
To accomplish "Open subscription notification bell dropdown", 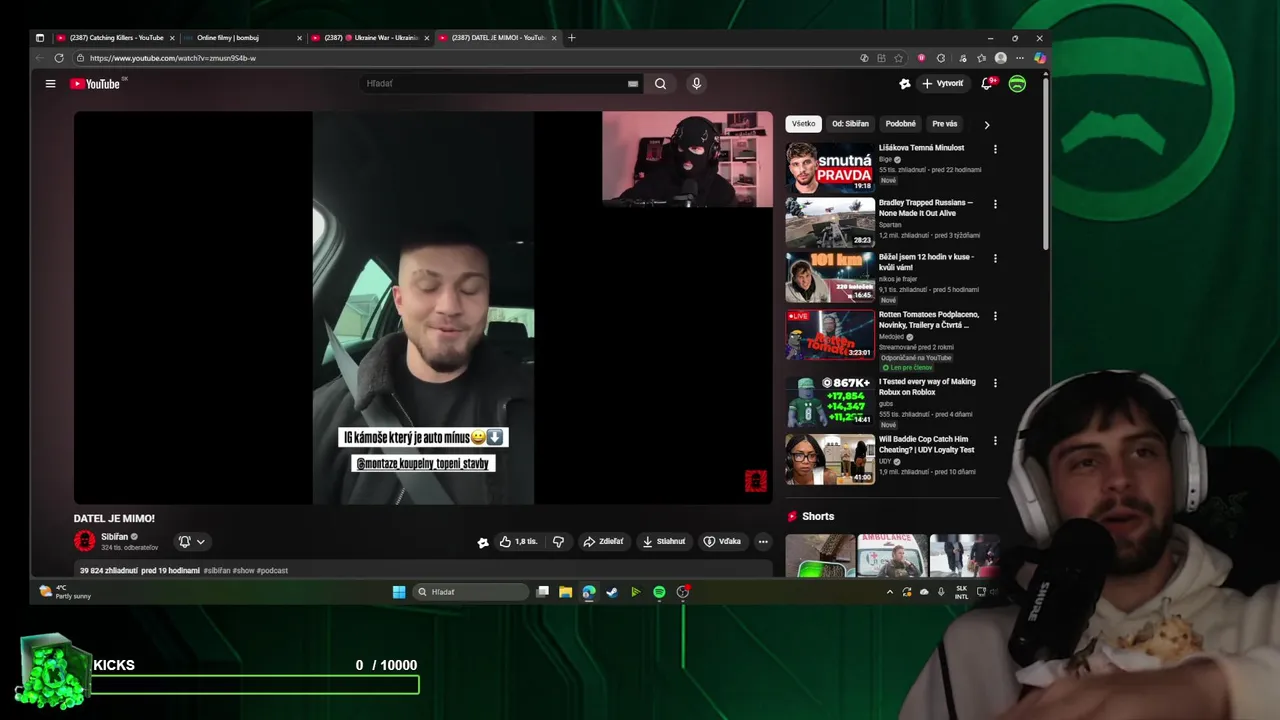I will [192, 541].
